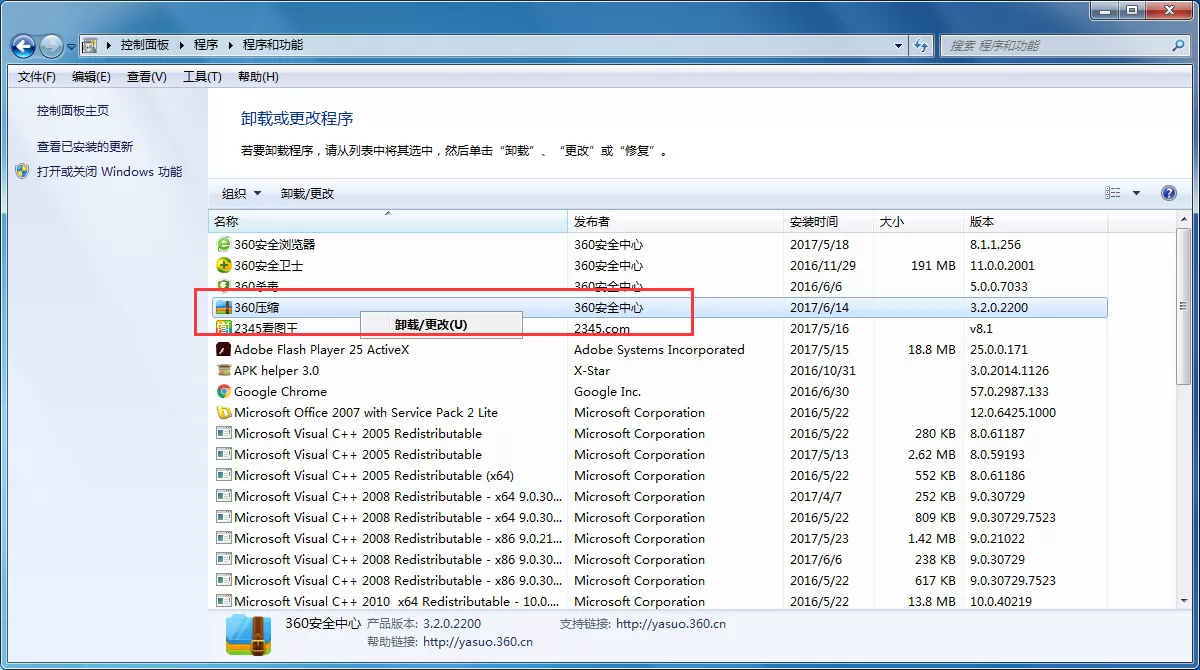
Task: Click version 8.1.1.256 cell
Action: [995, 245]
